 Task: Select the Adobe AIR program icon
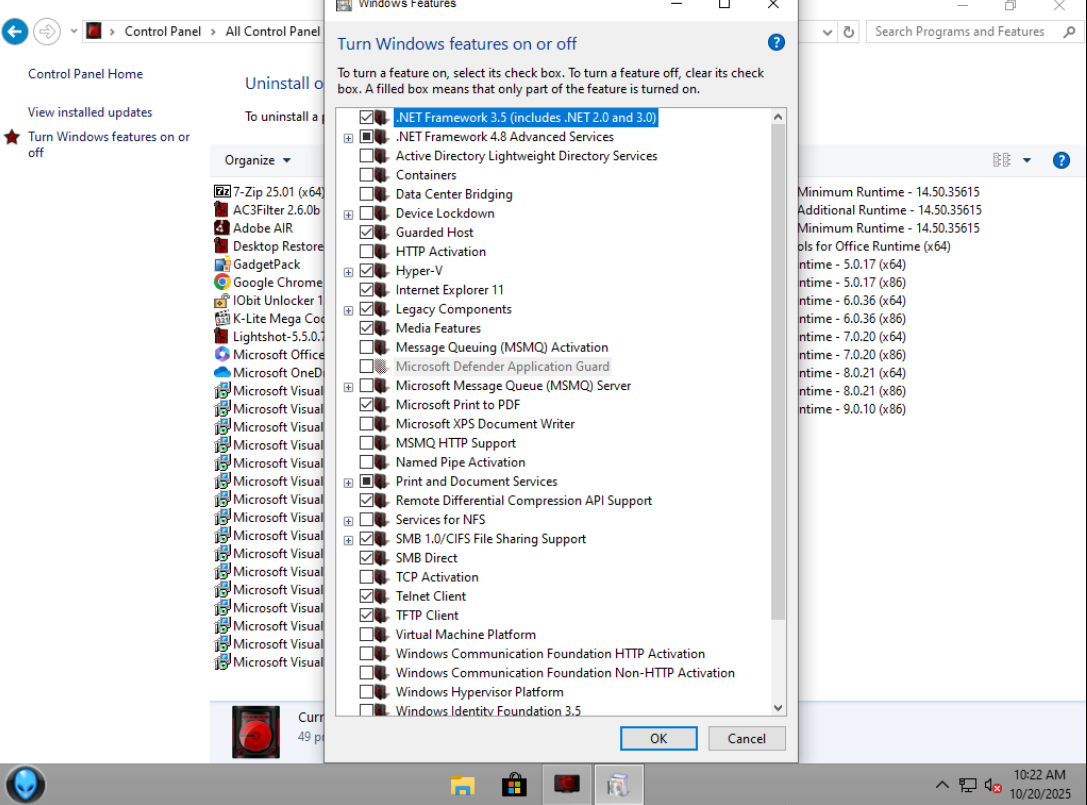222,227
